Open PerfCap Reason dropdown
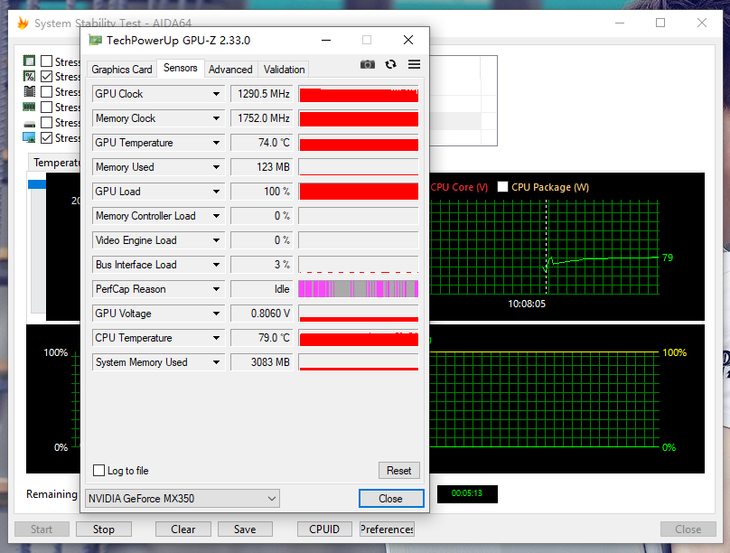 [x=216, y=289]
